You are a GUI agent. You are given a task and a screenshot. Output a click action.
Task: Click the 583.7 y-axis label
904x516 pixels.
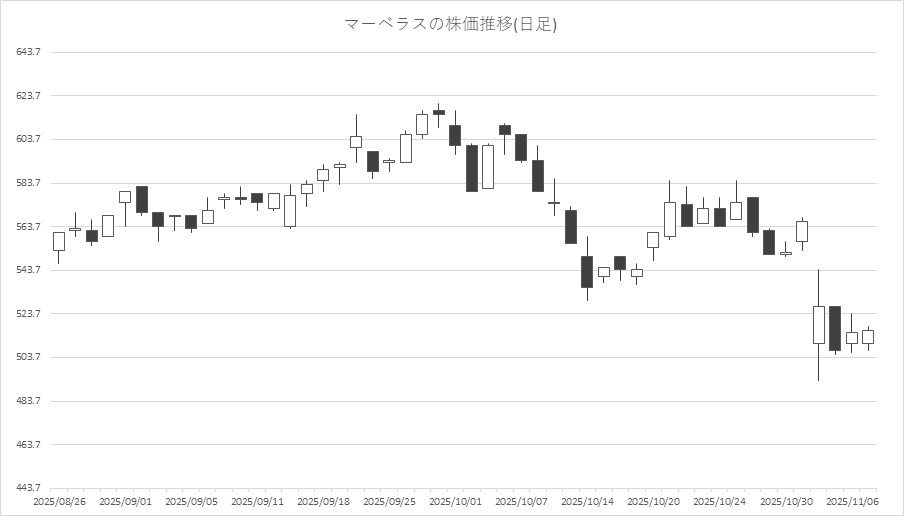coord(28,183)
